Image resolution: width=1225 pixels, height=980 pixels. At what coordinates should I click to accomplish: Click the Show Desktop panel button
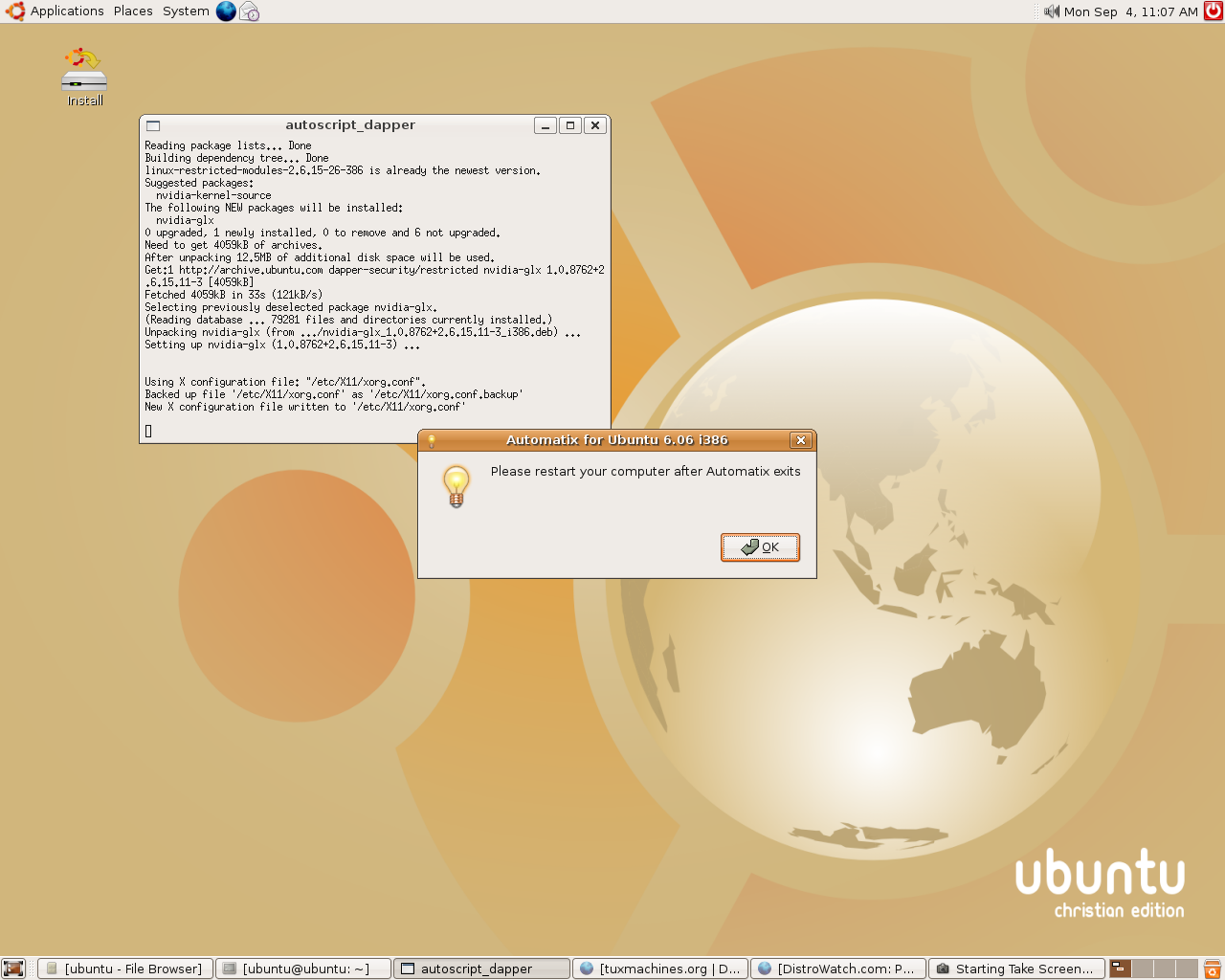pos(13,969)
